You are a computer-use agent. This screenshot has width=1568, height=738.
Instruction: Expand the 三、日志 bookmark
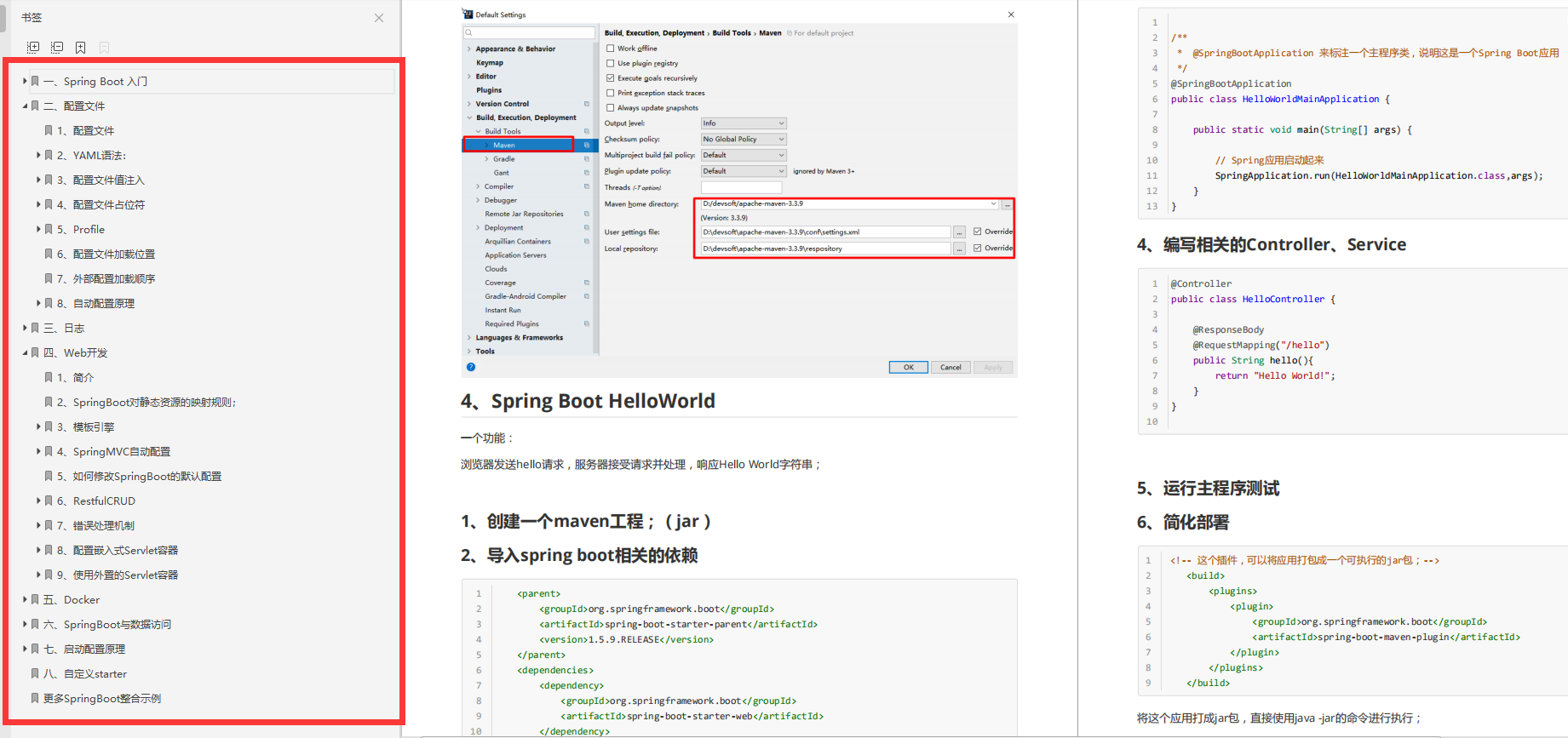tap(25, 329)
